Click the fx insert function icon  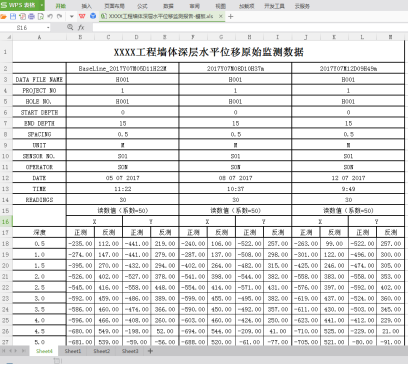tap(81, 27)
